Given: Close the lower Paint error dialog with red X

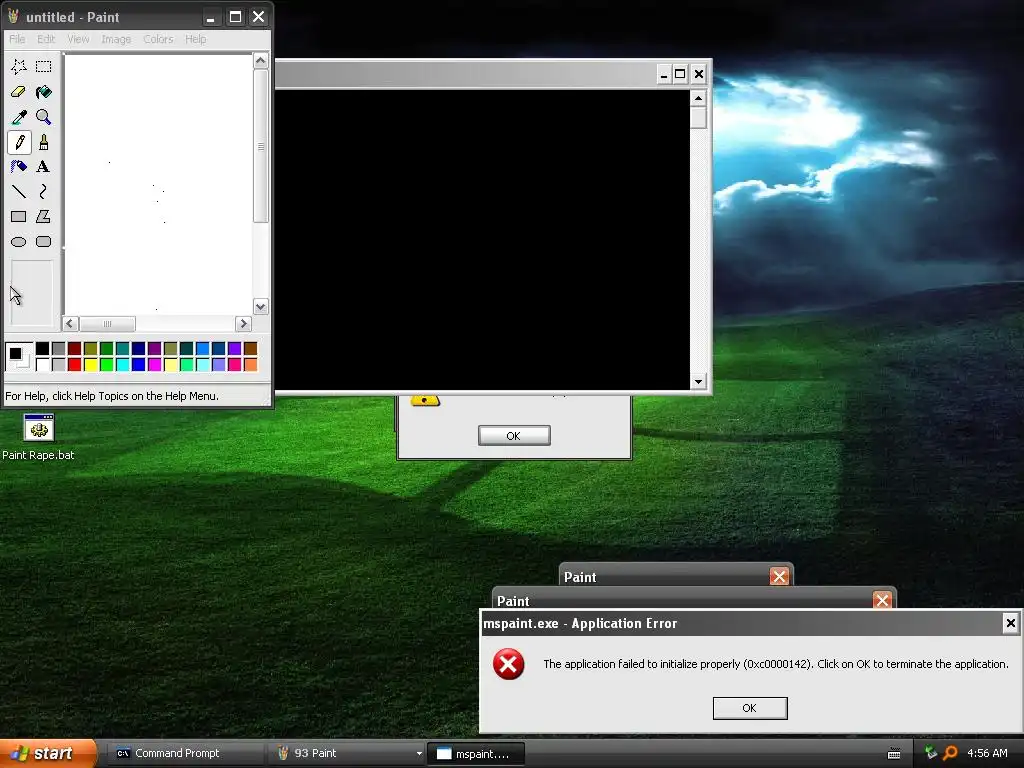Looking at the screenshot, I should (x=882, y=600).
